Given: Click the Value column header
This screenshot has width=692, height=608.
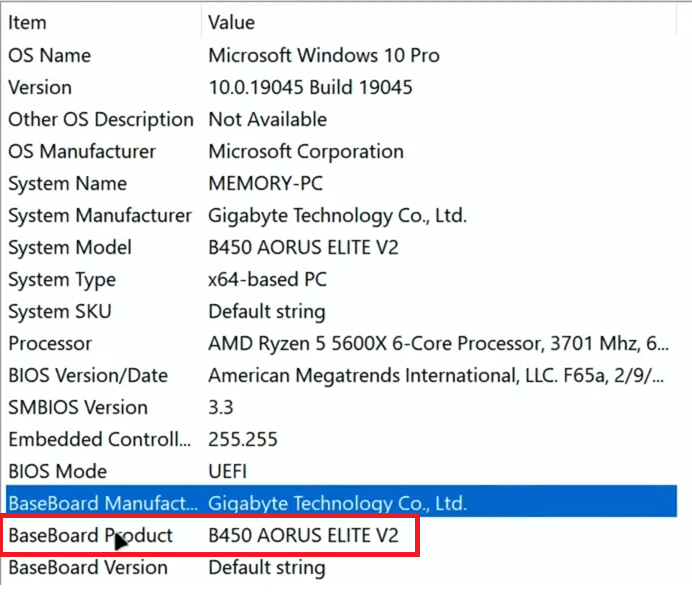Looking at the screenshot, I should (231, 22).
